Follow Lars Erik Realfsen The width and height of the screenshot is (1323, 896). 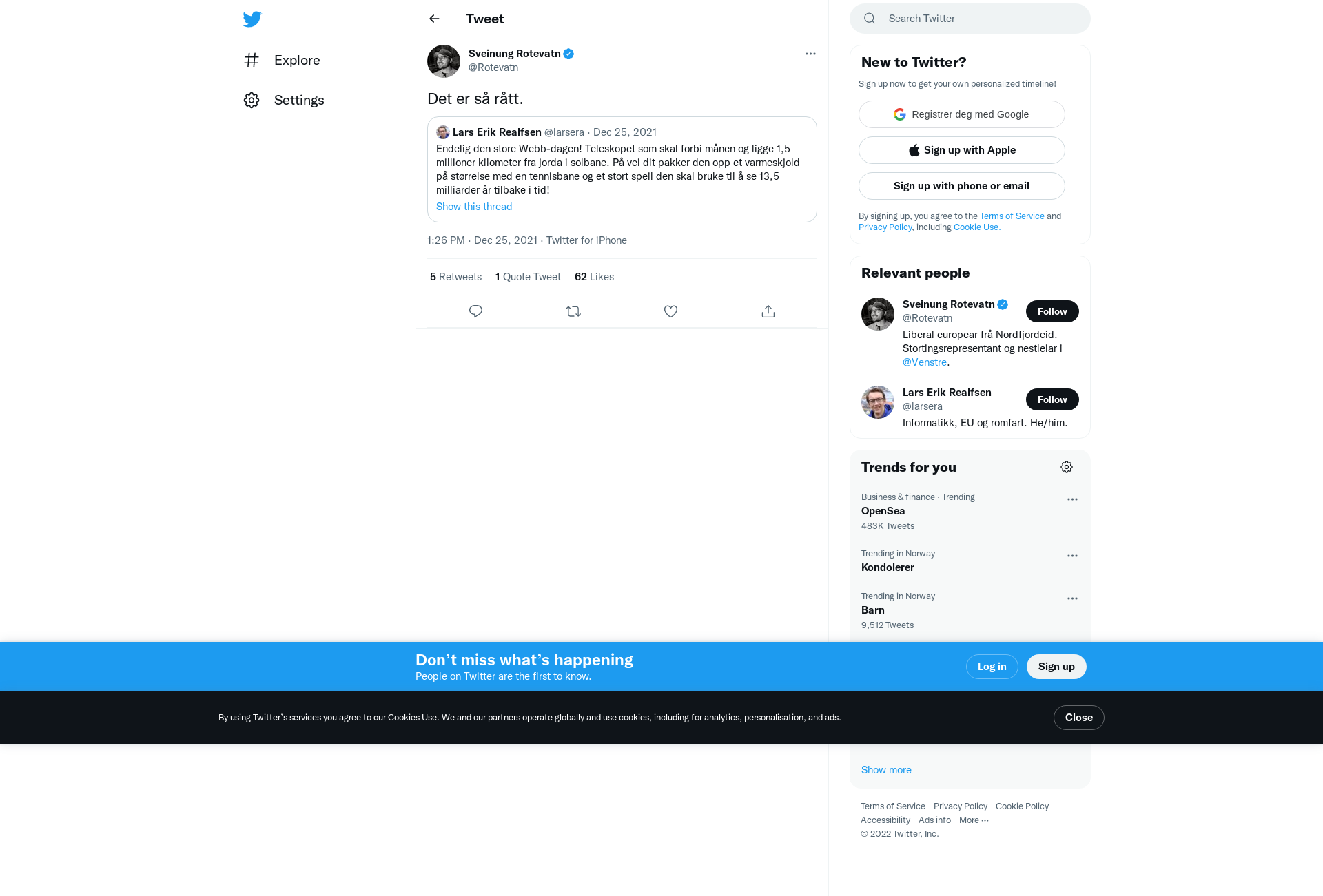[x=1052, y=399]
